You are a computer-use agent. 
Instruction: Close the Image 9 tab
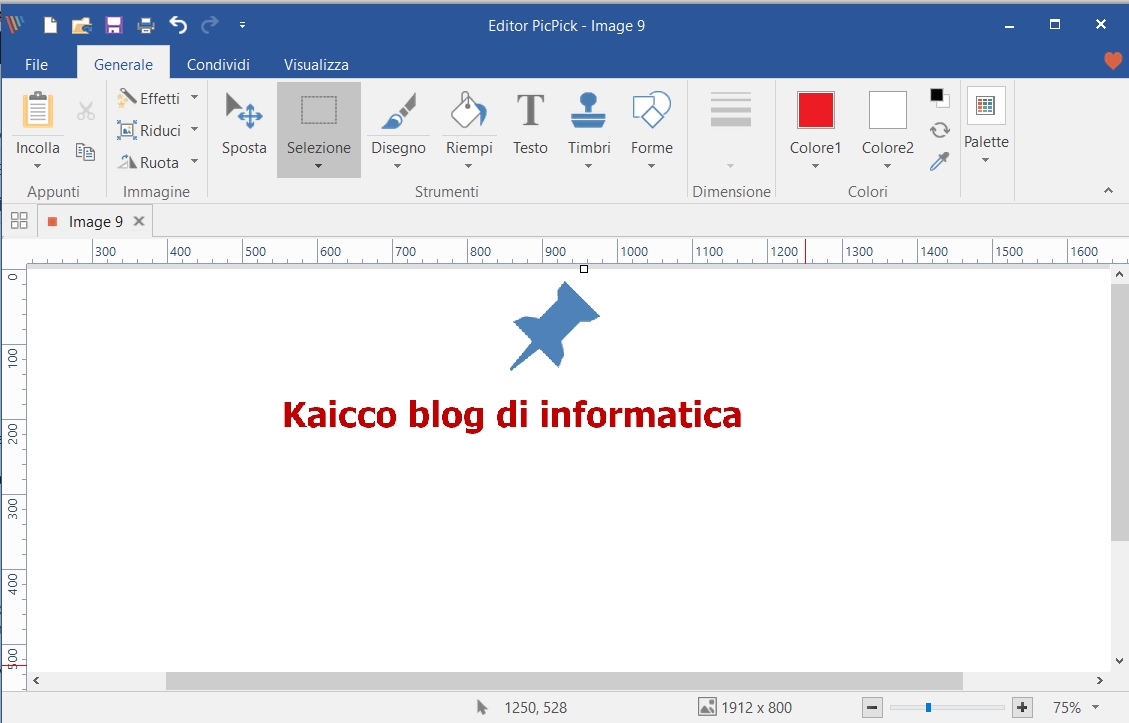tap(139, 221)
